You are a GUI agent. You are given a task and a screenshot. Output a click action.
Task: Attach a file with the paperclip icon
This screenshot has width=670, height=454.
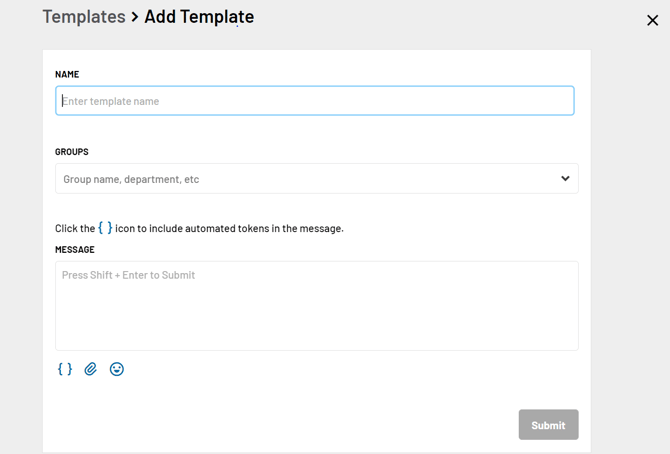(x=91, y=369)
